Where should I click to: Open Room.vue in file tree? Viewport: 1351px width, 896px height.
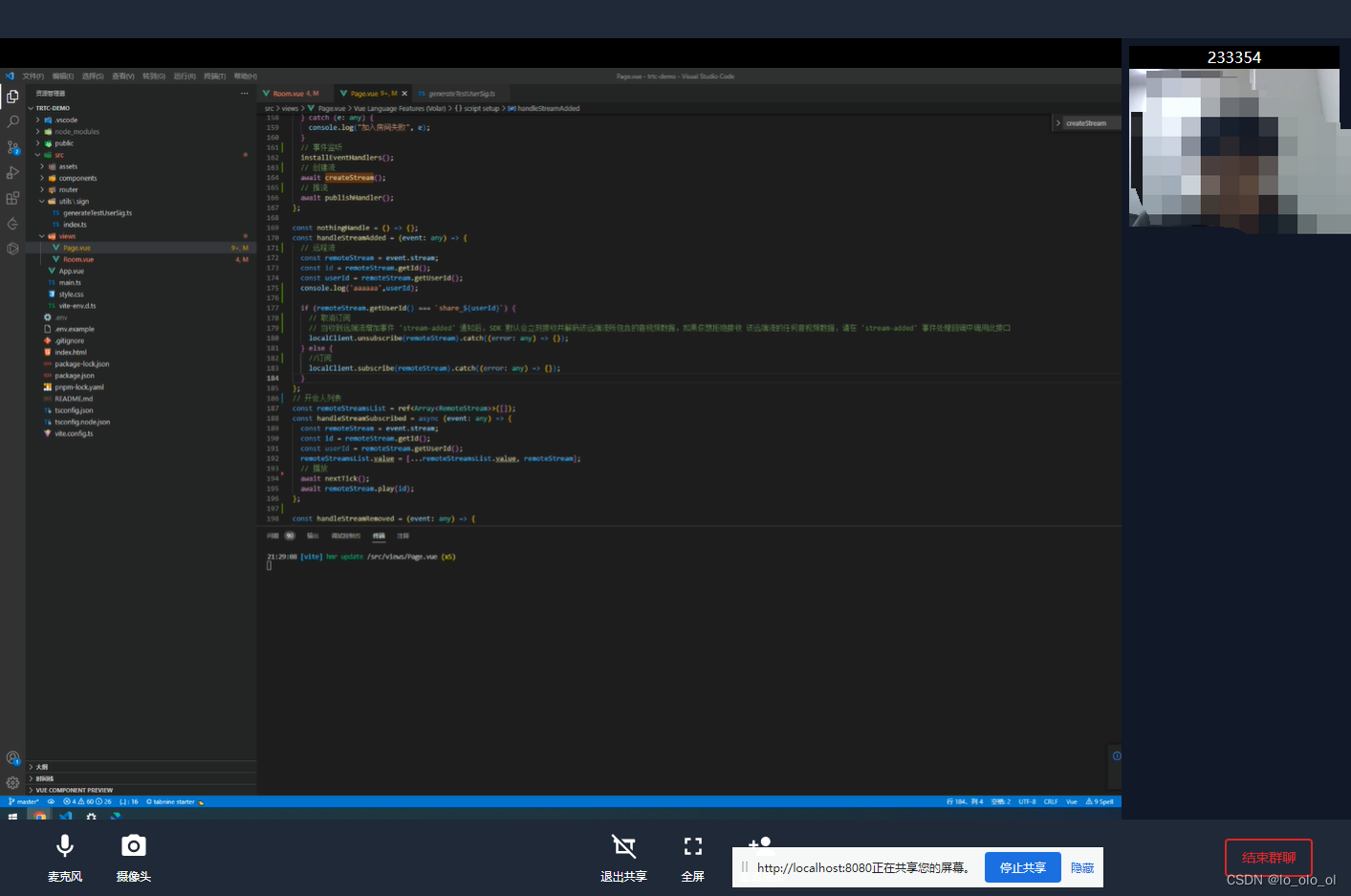click(x=78, y=259)
